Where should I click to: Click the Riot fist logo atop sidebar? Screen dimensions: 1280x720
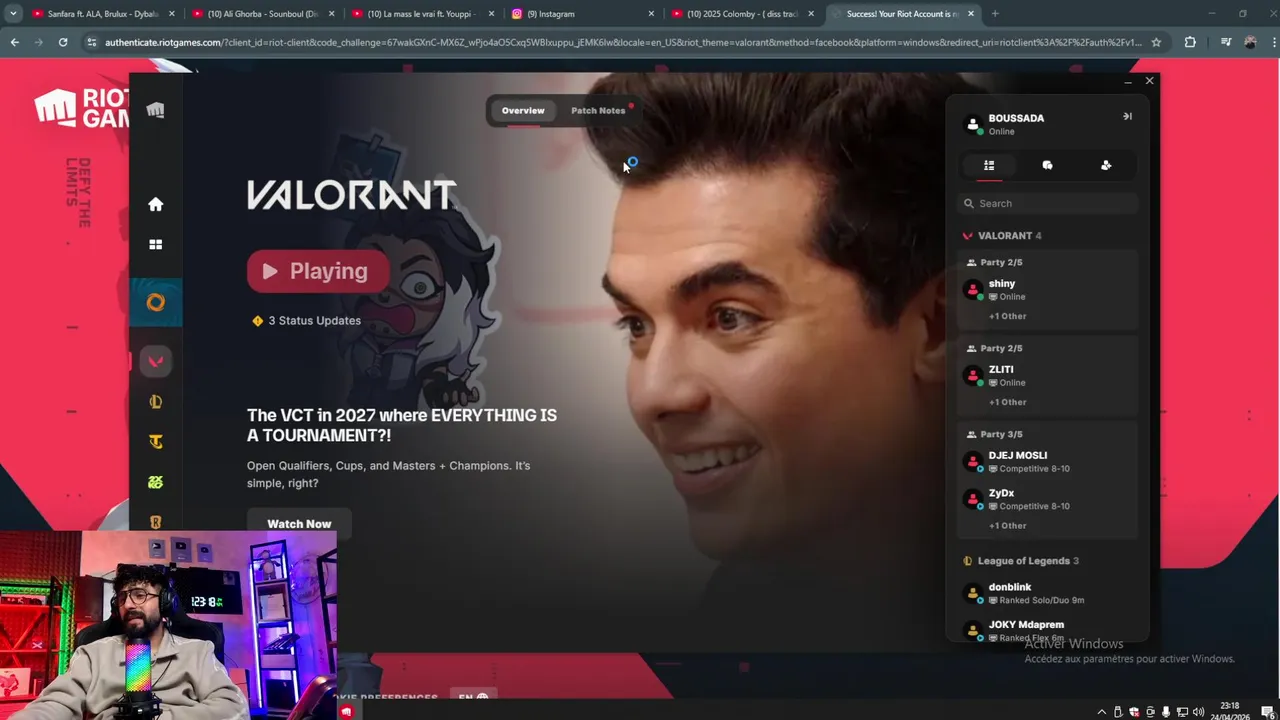(x=155, y=110)
